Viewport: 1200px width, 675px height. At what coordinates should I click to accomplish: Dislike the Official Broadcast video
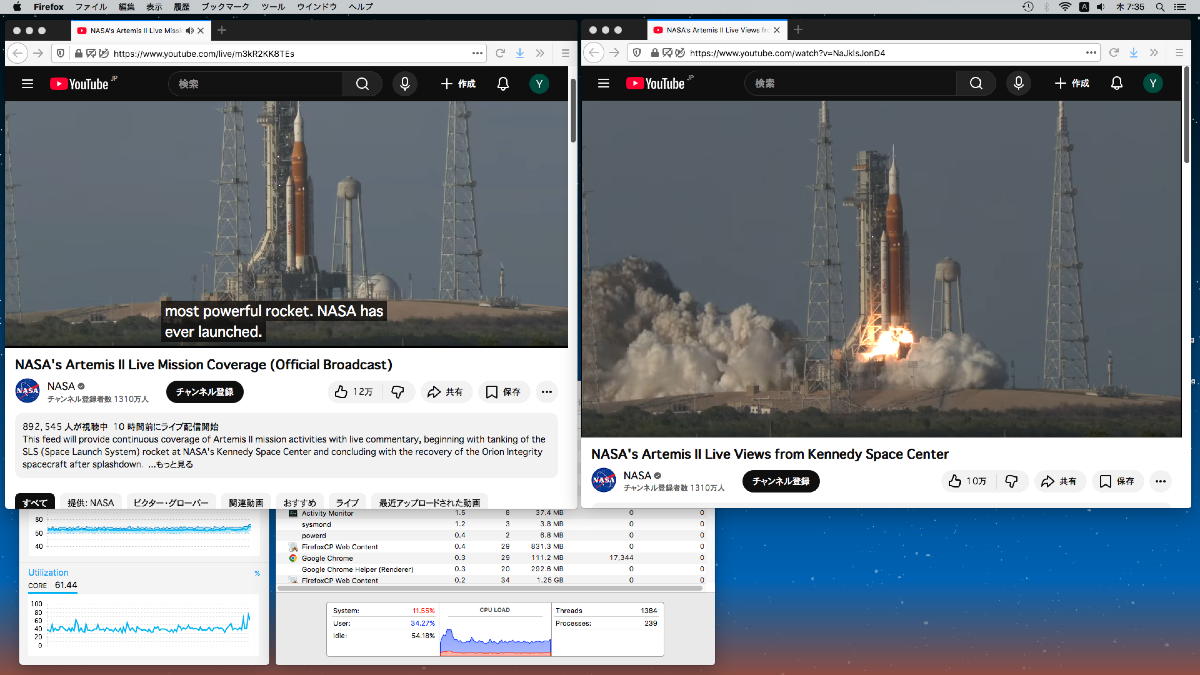point(397,392)
